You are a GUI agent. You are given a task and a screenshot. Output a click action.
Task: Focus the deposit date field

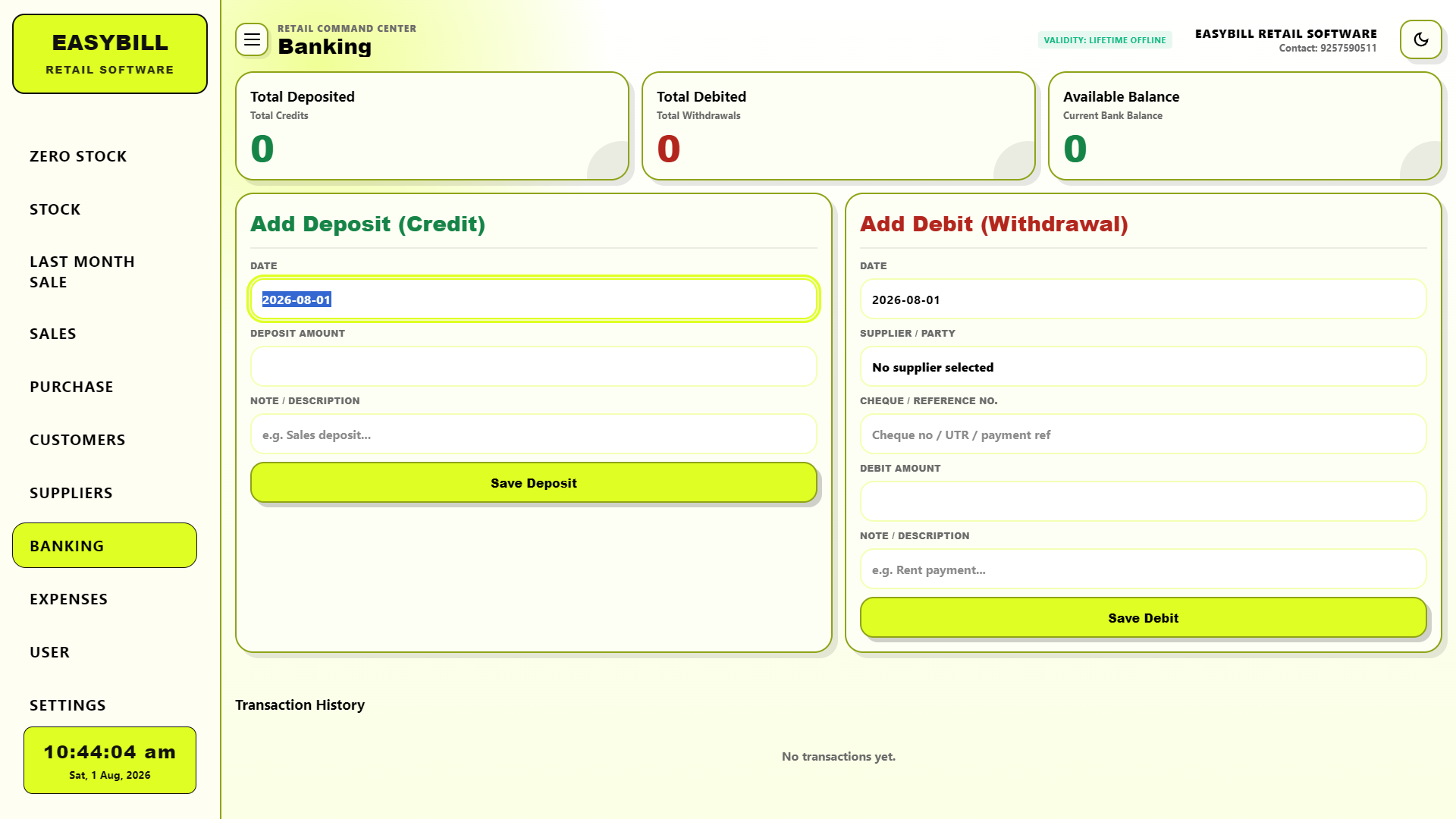534,299
